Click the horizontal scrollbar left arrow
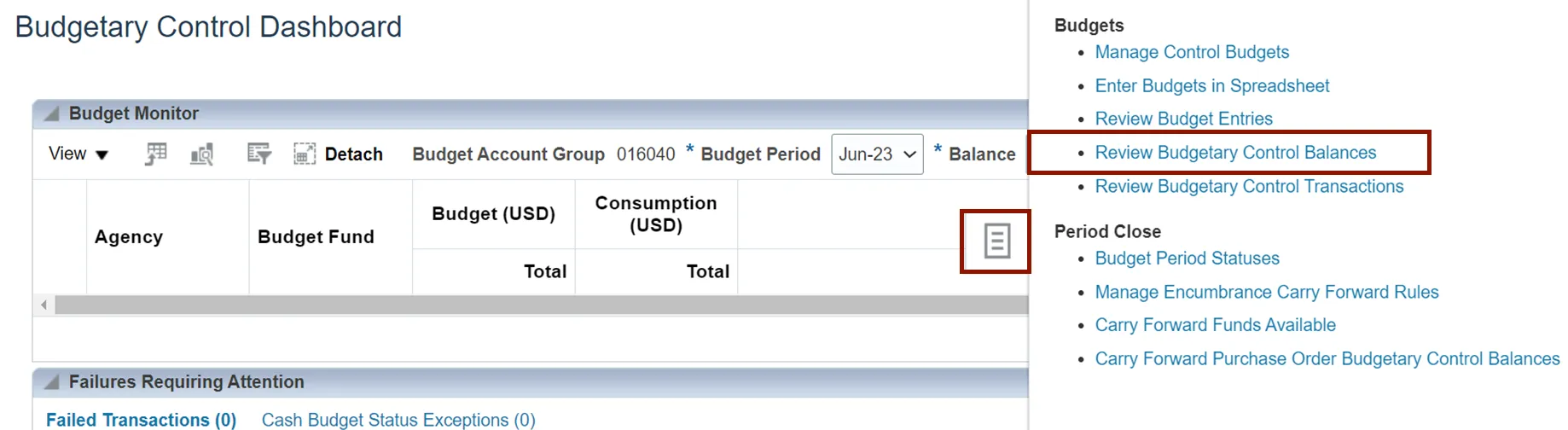Viewport: 1568px width, 430px height. coord(44,305)
